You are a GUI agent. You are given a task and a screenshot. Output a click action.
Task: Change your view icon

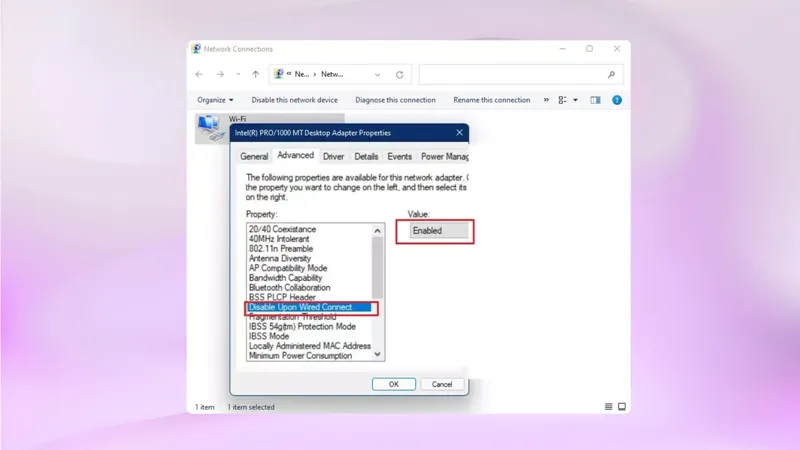[562, 100]
